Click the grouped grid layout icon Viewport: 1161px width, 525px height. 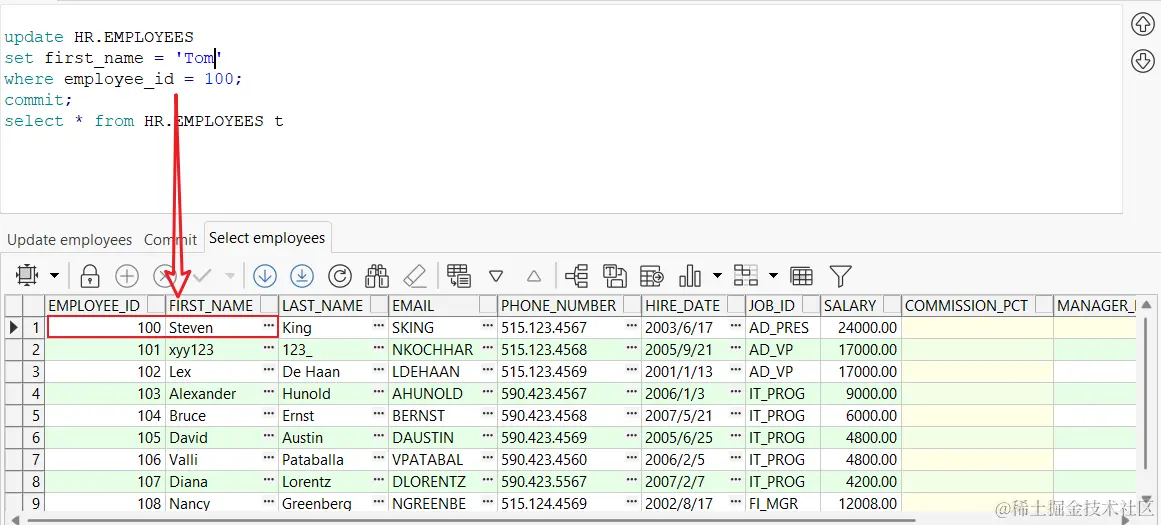click(x=746, y=276)
